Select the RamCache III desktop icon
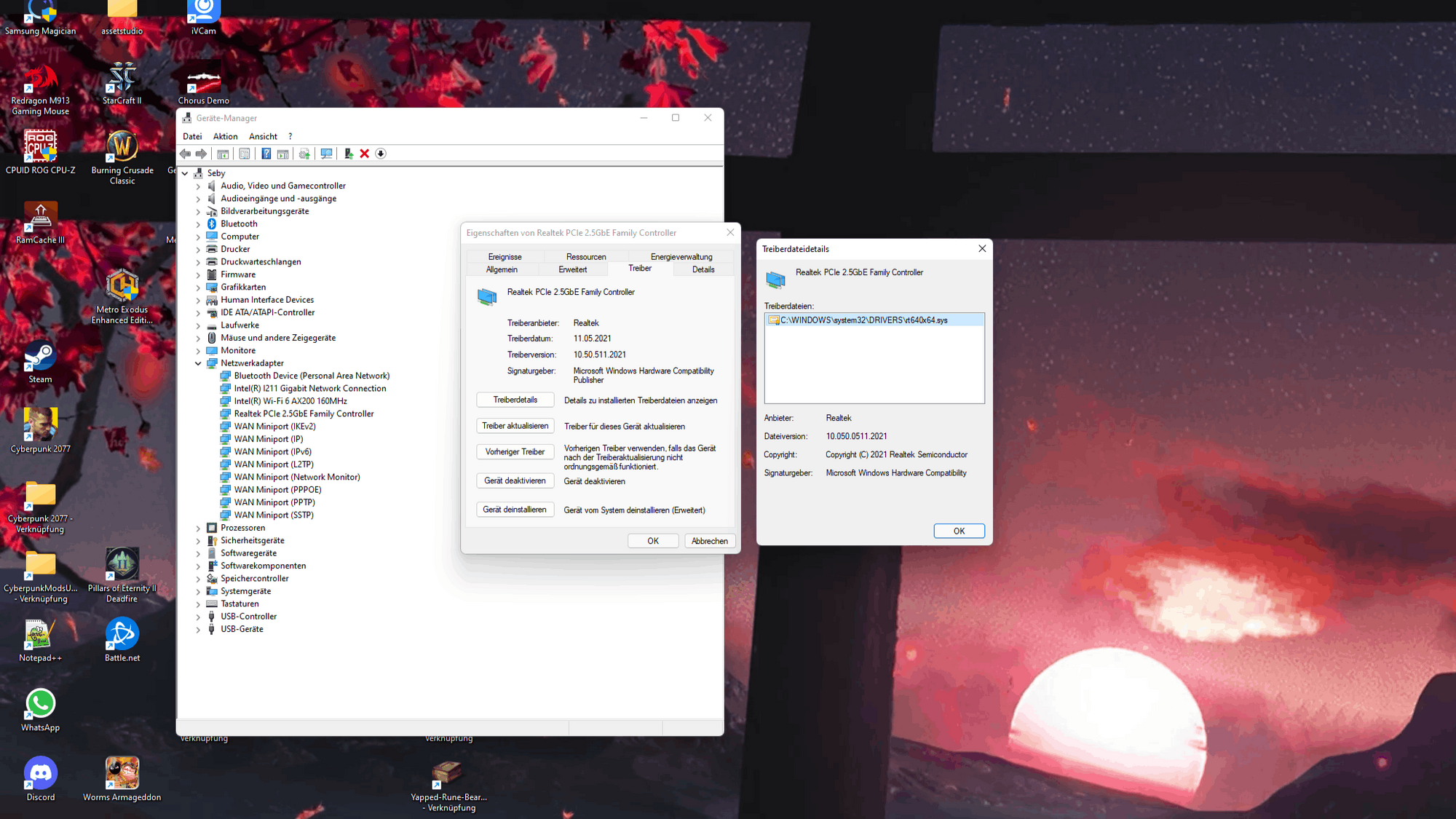This screenshot has height=819, width=1456. [x=40, y=222]
